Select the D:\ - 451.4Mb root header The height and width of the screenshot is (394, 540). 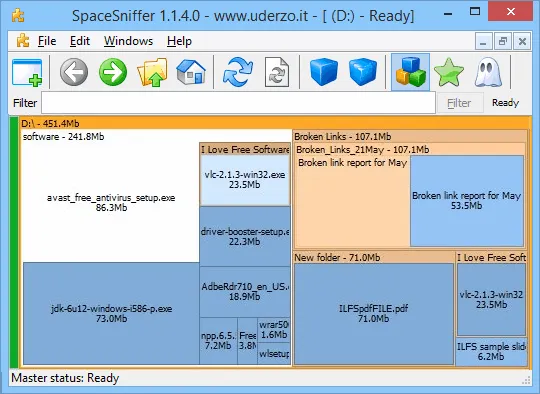[275, 123]
